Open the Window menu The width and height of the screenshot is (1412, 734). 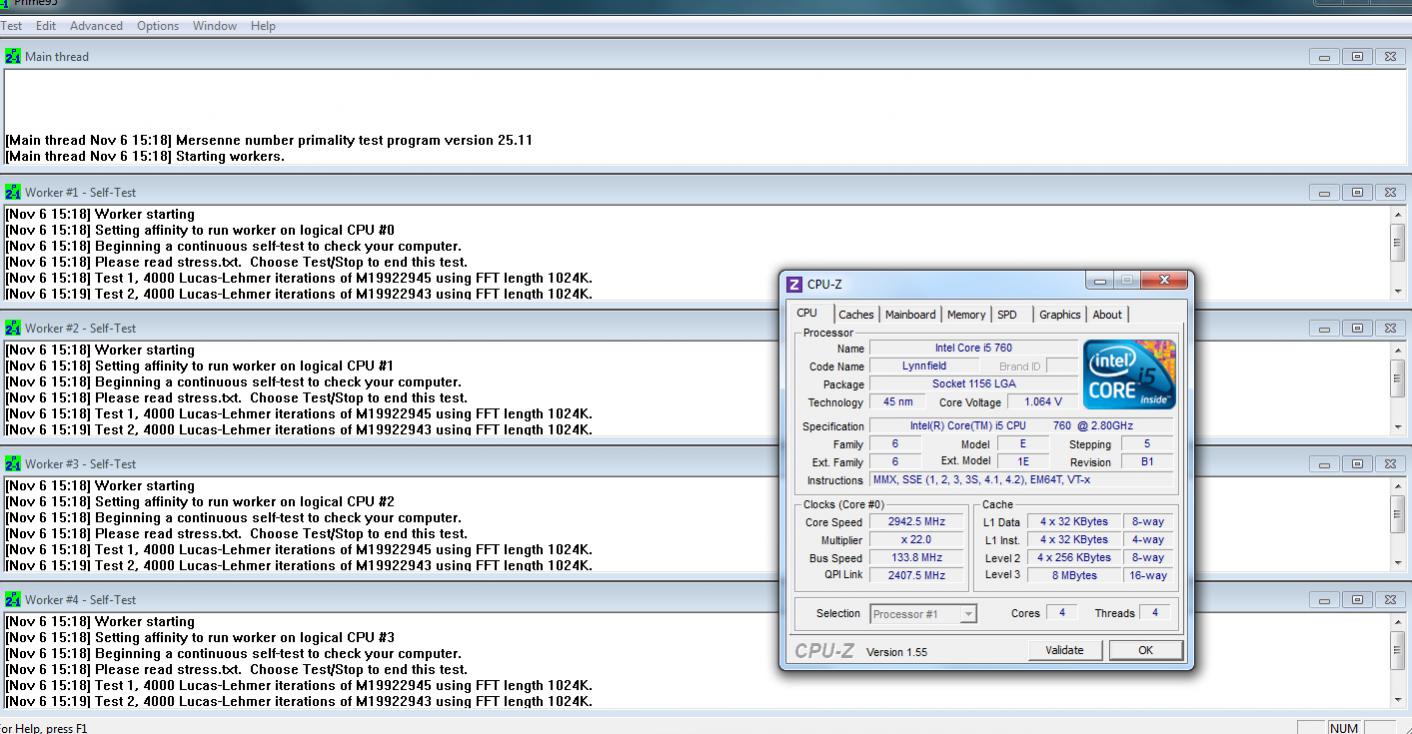pyautogui.click(x=215, y=26)
